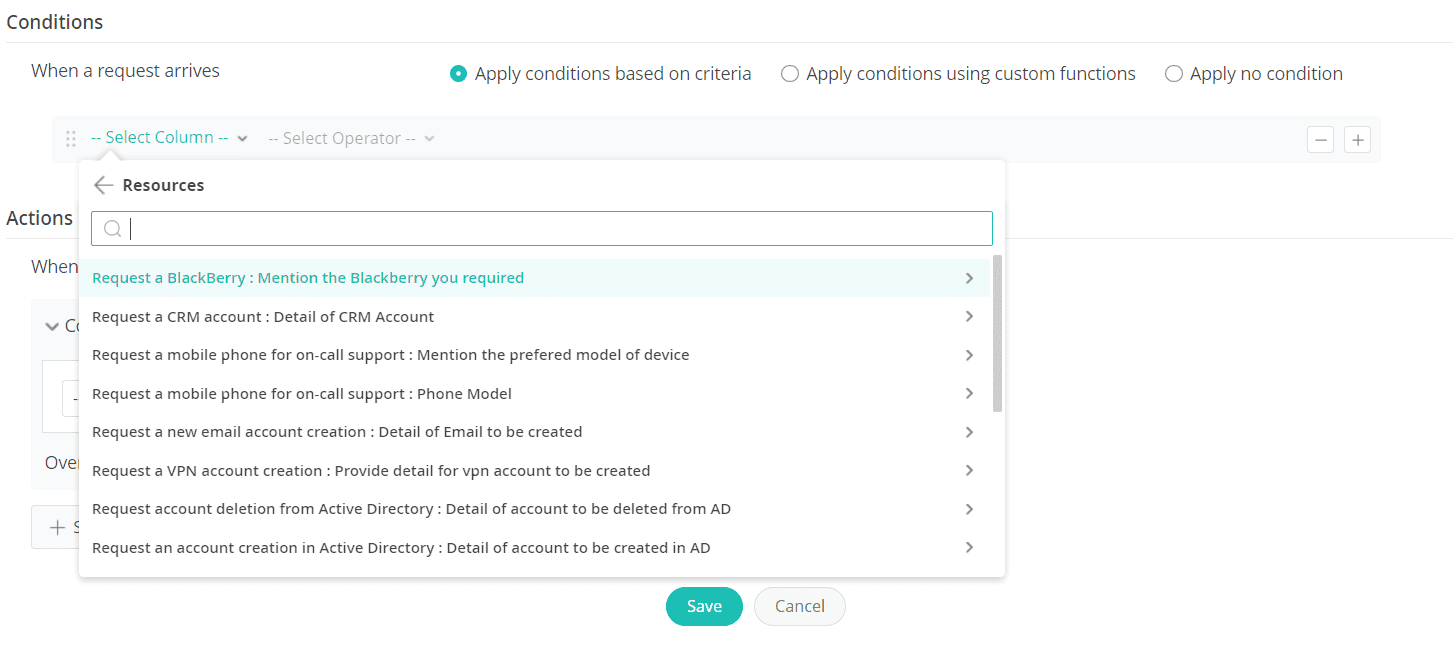This screenshot has height=647, width=1453.
Task: Open submenu arrow for Request a CRM account
Action: tap(969, 316)
